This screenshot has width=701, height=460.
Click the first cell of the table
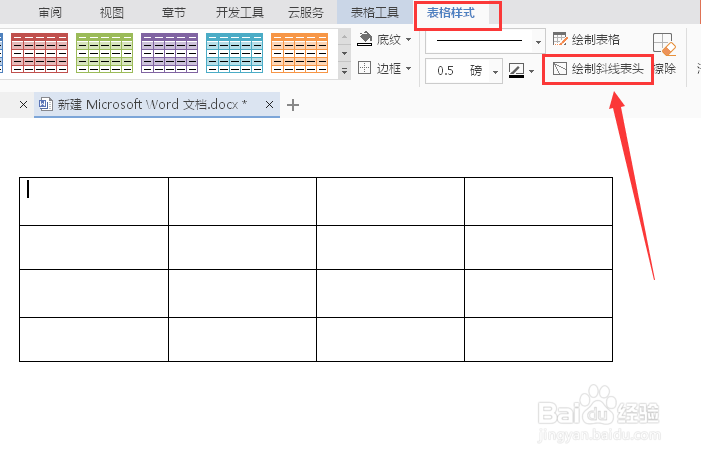pyautogui.click(x=94, y=202)
